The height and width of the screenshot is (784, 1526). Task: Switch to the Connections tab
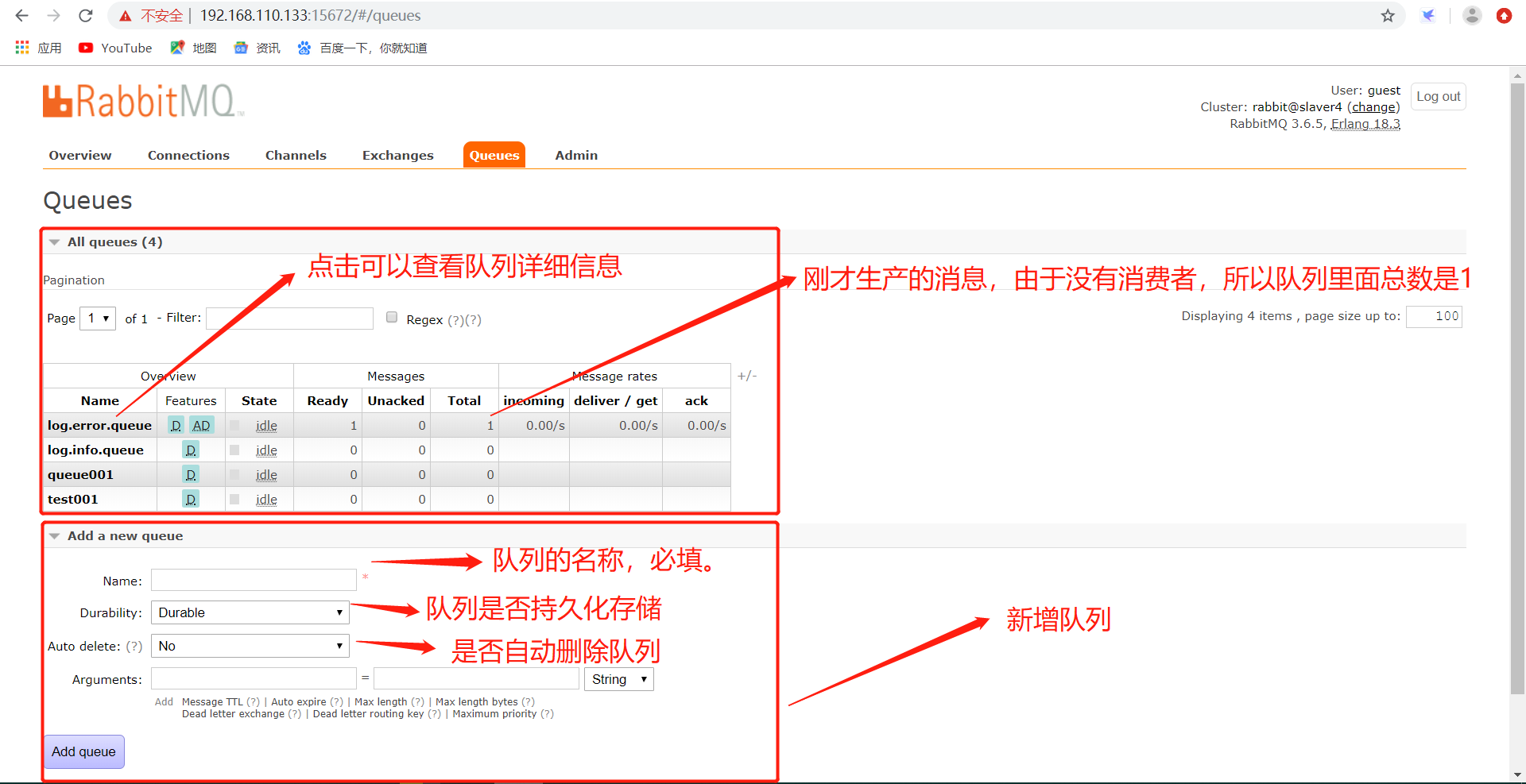click(188, 156)
